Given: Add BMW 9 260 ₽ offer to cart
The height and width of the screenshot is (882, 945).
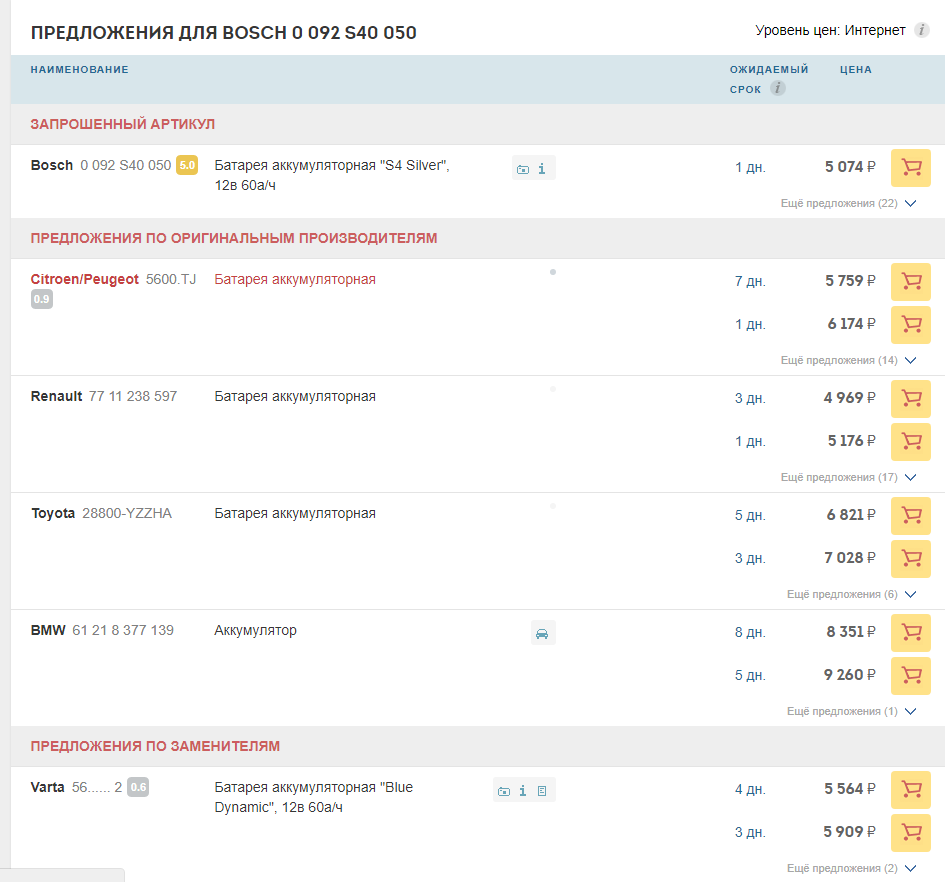Looking at the screenshot, I should 910,675.
